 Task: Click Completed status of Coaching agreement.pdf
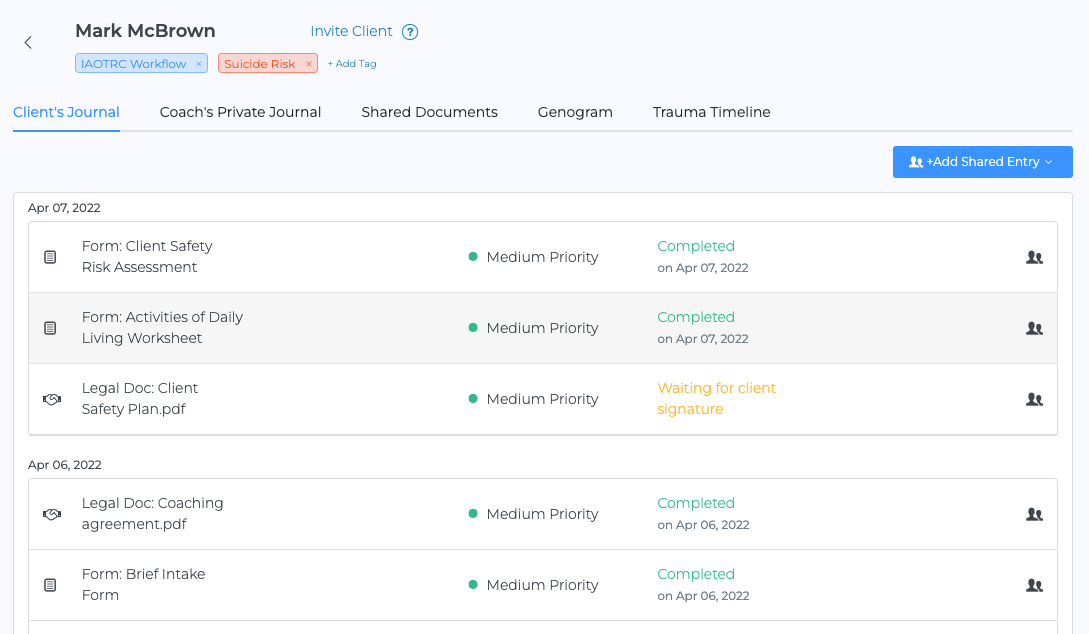pyautogui.click(x=696, y=503)
